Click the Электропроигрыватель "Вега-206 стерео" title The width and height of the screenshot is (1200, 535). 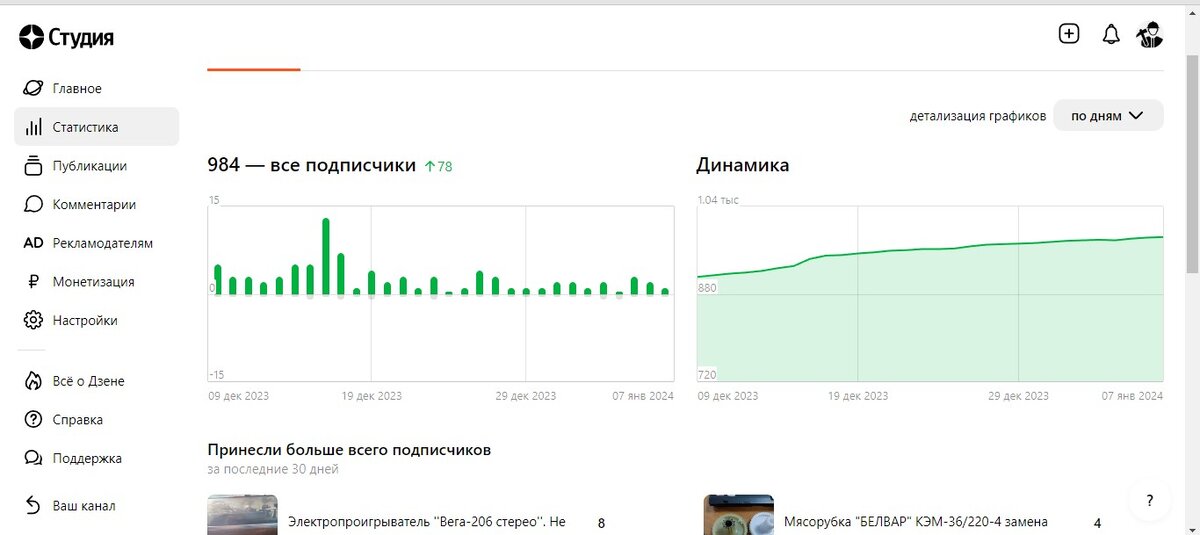[x=427, y=522]
